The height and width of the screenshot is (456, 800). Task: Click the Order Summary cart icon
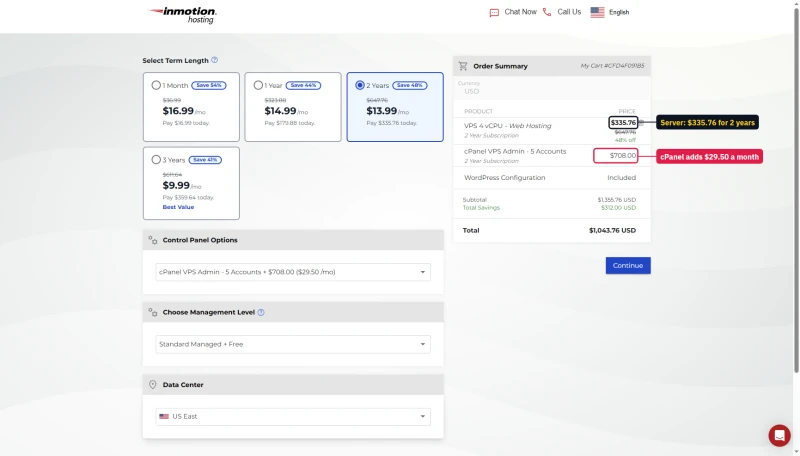[463, 66]
